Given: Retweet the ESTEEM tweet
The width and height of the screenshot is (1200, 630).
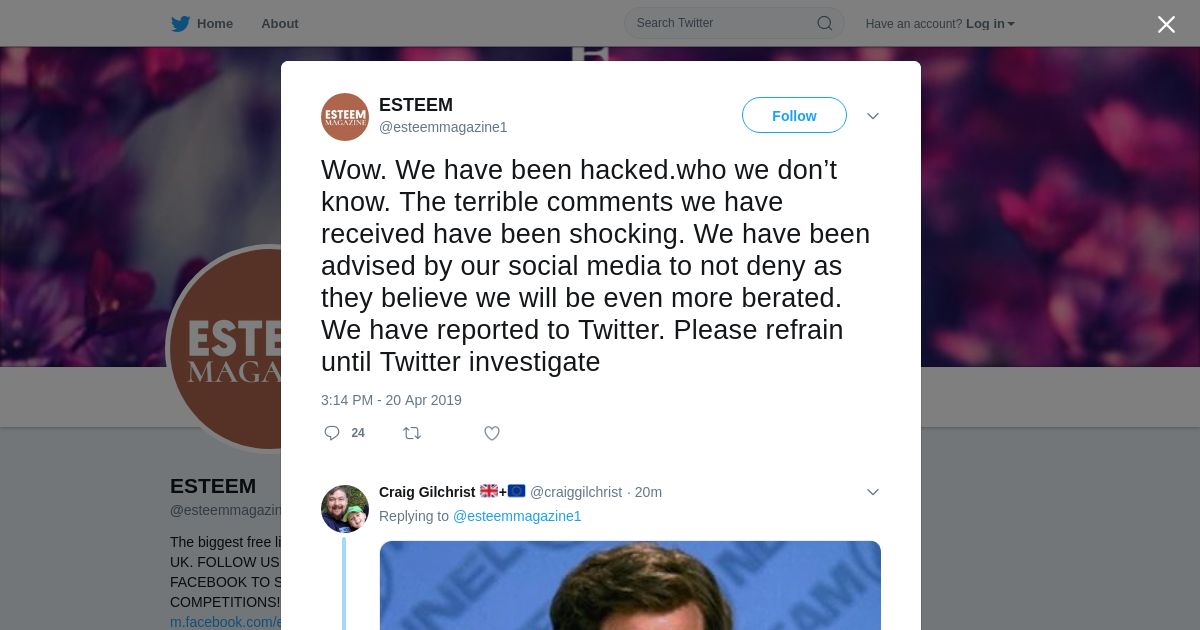Looking at the screenshot, I should (x=412, y=433).
